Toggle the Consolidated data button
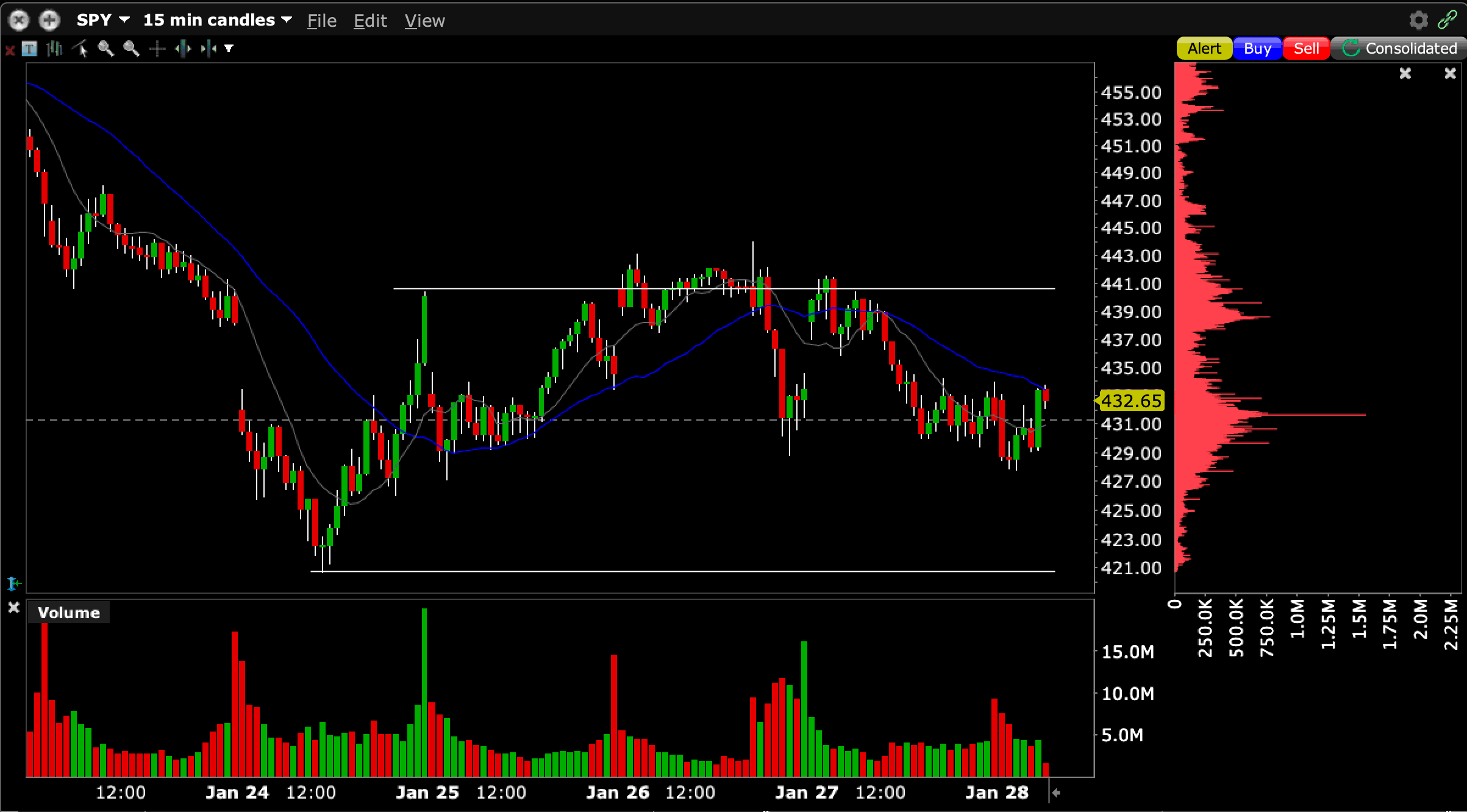This screenshot has height=812, width=1467. click(1400, 48)
